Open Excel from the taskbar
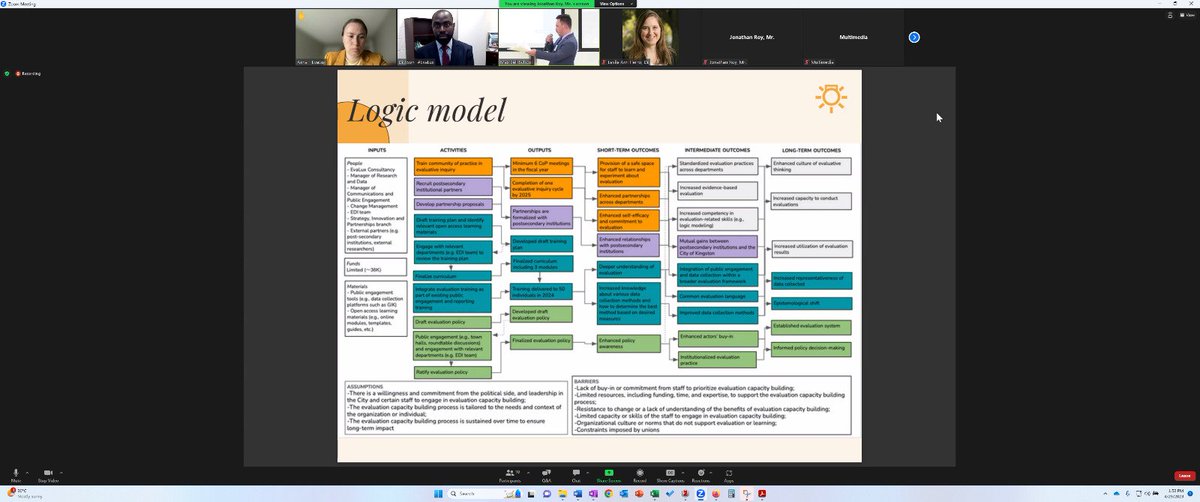Viewport: 1200px width, 502px height. [x=654, y=493]
